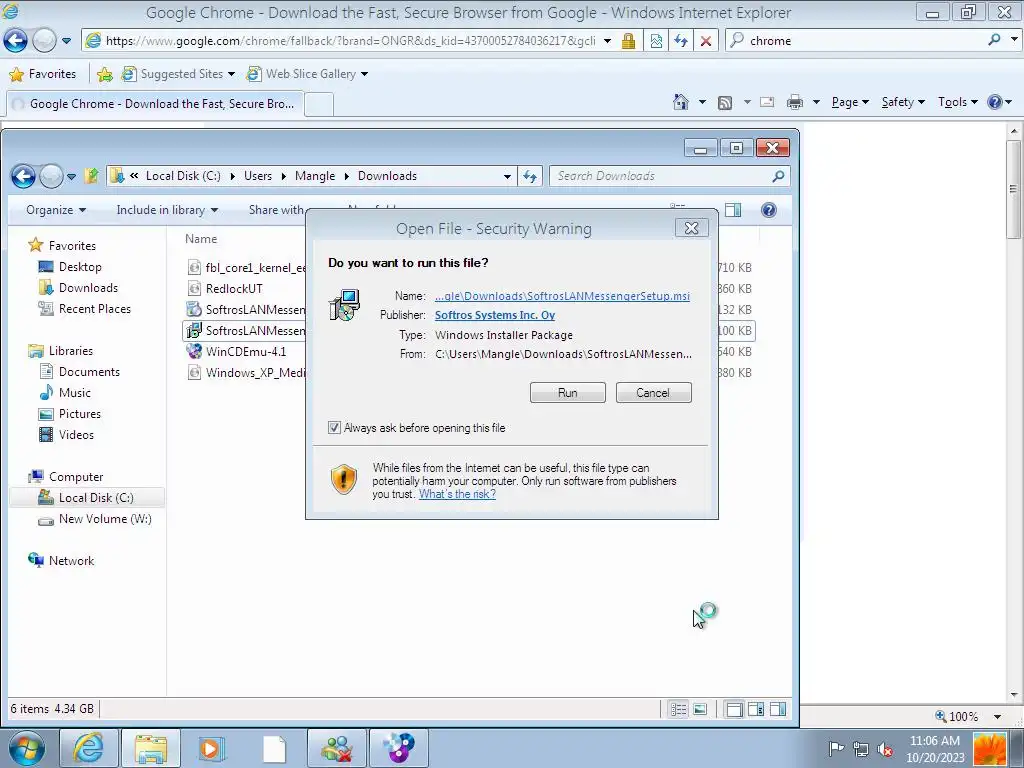
Task: Click Run in the Security Warning dialog
Action: pyautogui.click(x=568, y=392)
